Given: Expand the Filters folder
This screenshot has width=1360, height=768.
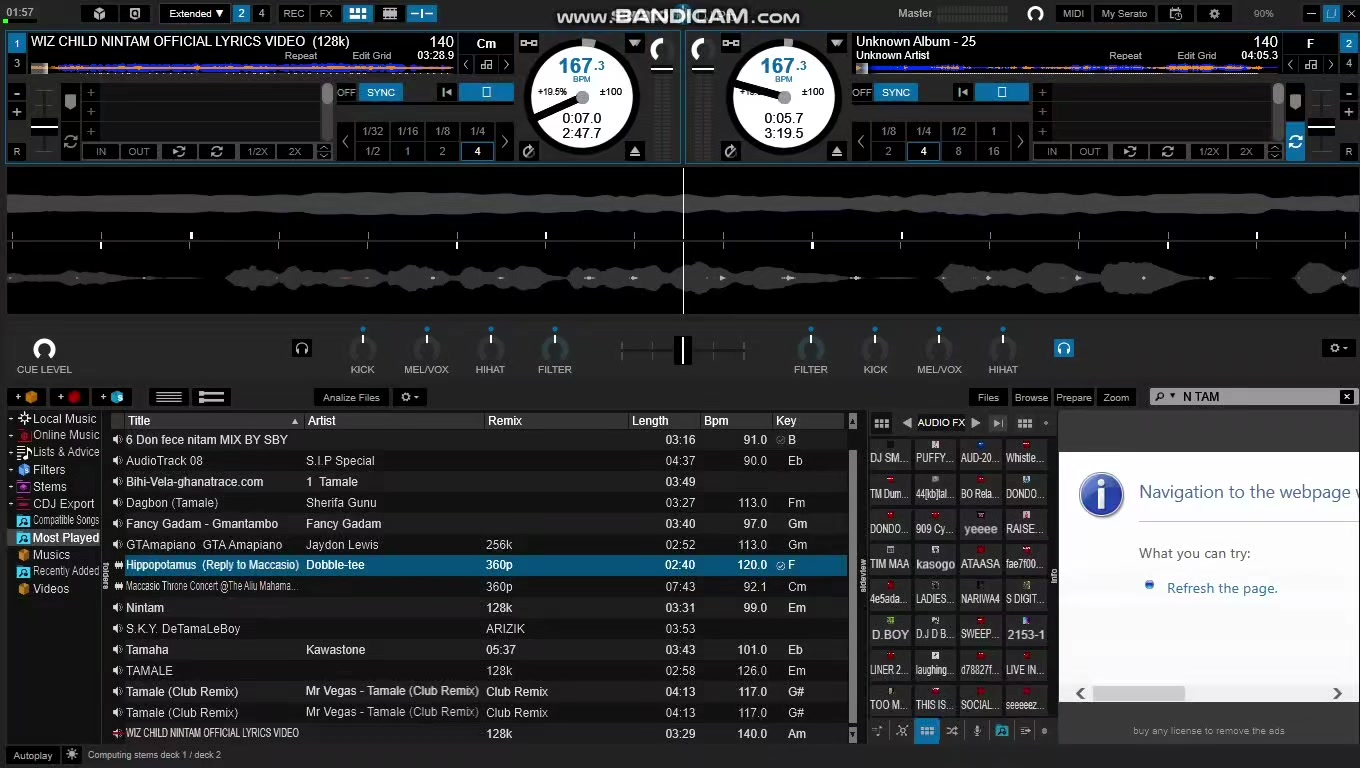Looking at the screenshot, I should [11, 470].
